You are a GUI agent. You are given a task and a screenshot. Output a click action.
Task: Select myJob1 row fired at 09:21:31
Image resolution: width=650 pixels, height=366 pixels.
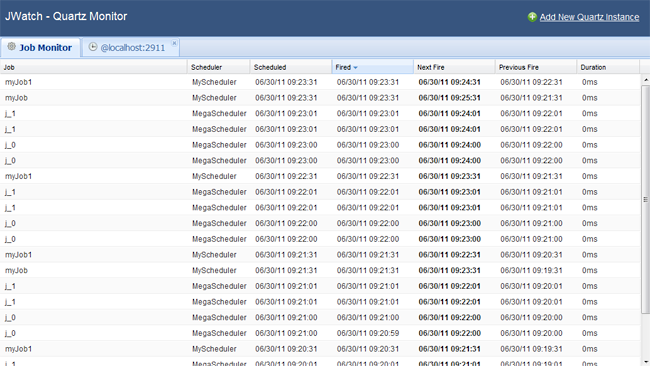[320, 255]
